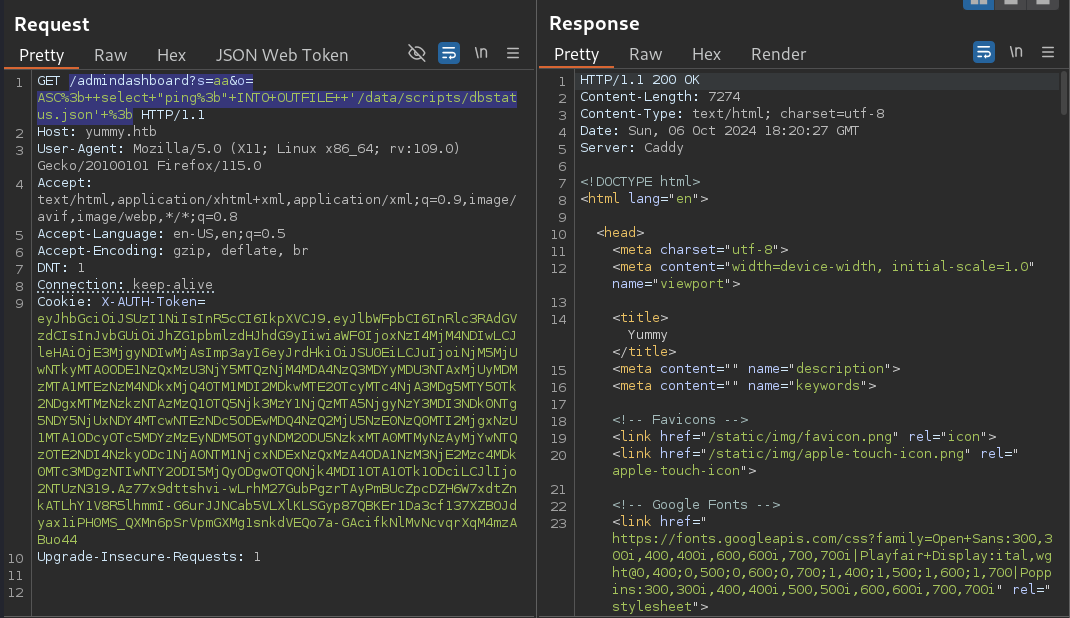Click the Connection: keep-alive header
The height and width of the screenshot is (618, 1070).
125,285
